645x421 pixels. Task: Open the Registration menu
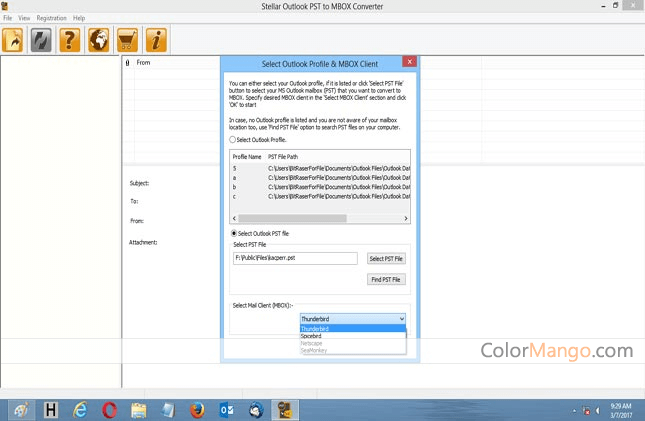click(x=51, y=18)
